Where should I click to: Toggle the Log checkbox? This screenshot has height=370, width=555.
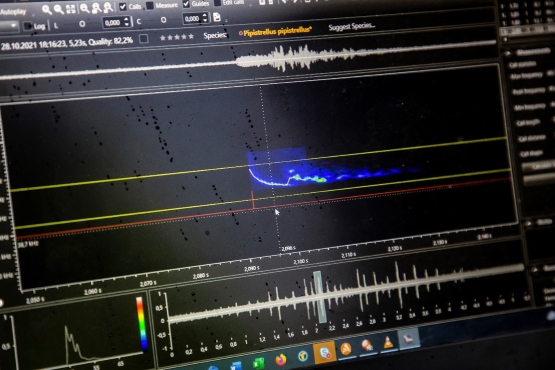tap(27, 26)
